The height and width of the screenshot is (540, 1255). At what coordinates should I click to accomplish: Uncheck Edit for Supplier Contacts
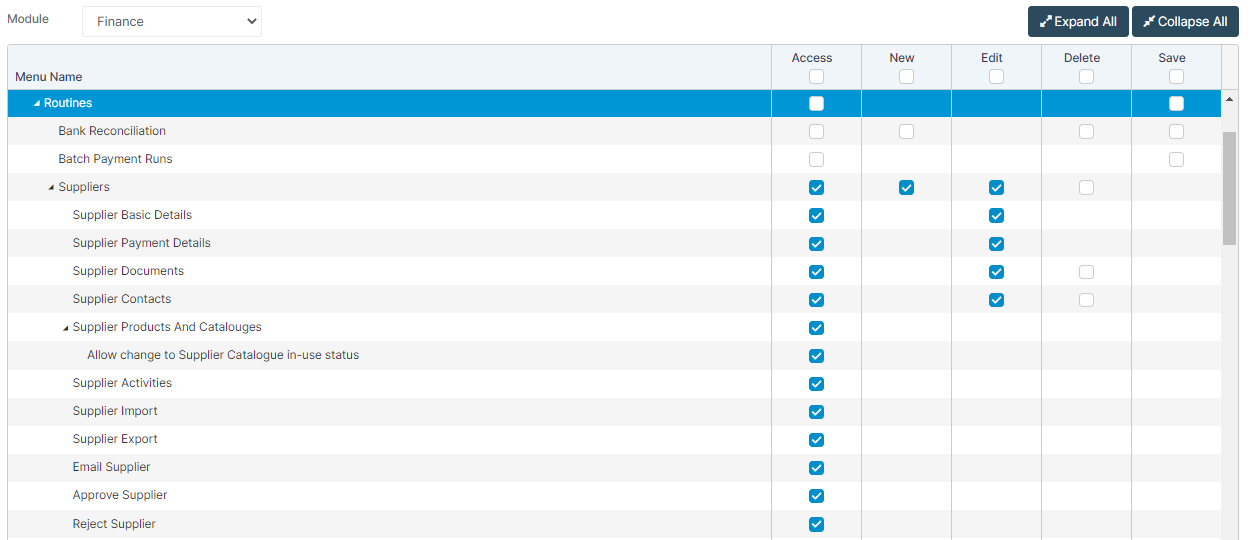tap(996, 299)
